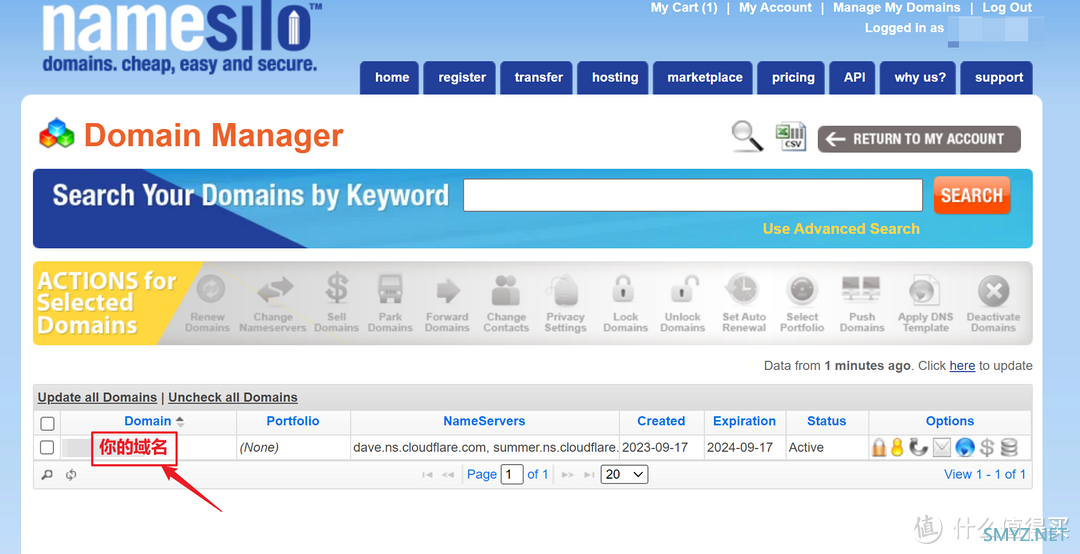
Task: Go to the support tab
Action: [x=997, y=78]
